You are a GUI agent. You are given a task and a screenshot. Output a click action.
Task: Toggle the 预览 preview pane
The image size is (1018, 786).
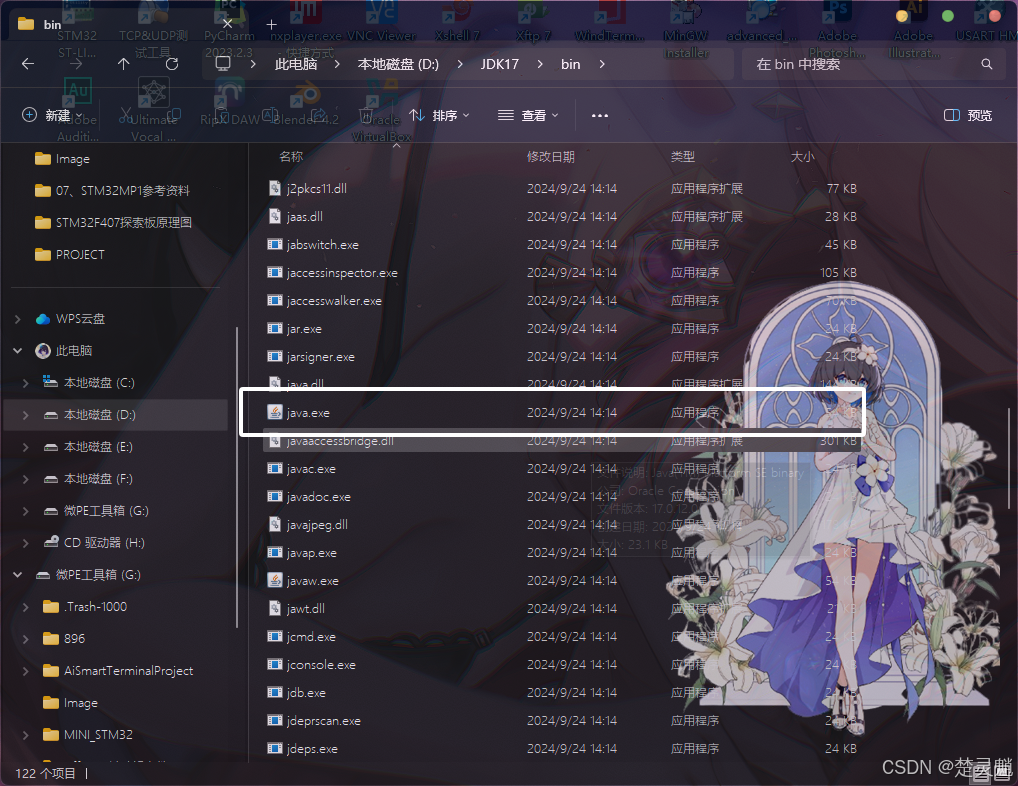point(967,116)
